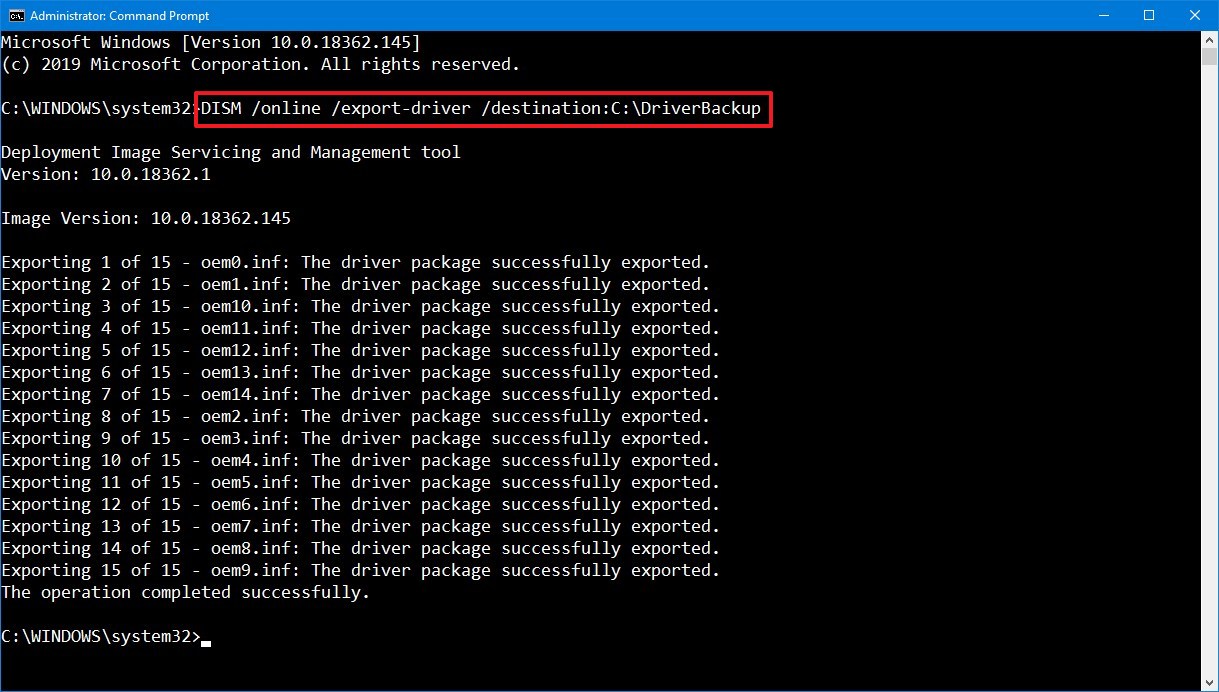Click the scrollbar down arrow
1219x692 pixels.
click(x=1209, y=682)
